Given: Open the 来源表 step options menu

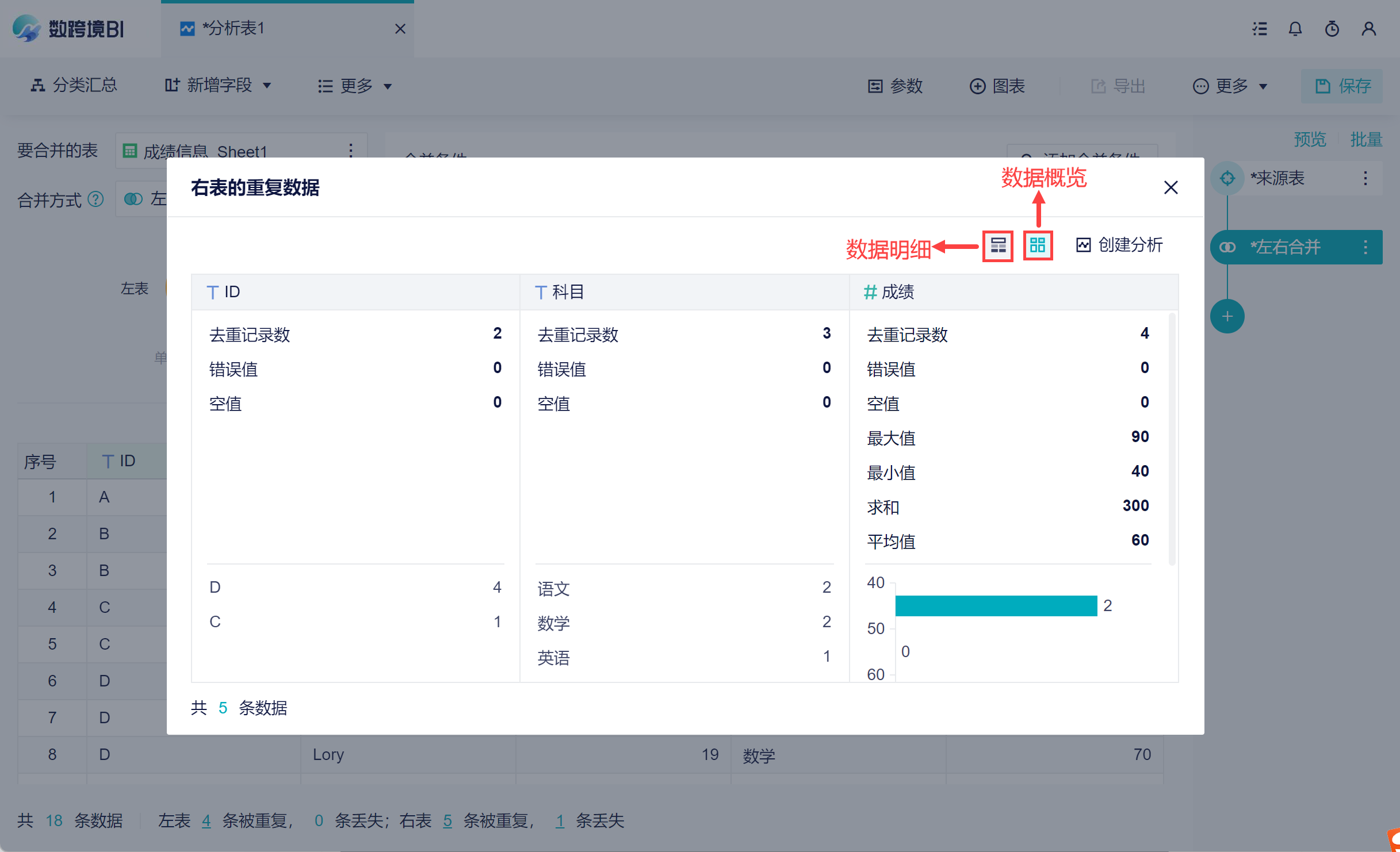Looking at the screenshot, I should click(x=1365, y=178).
